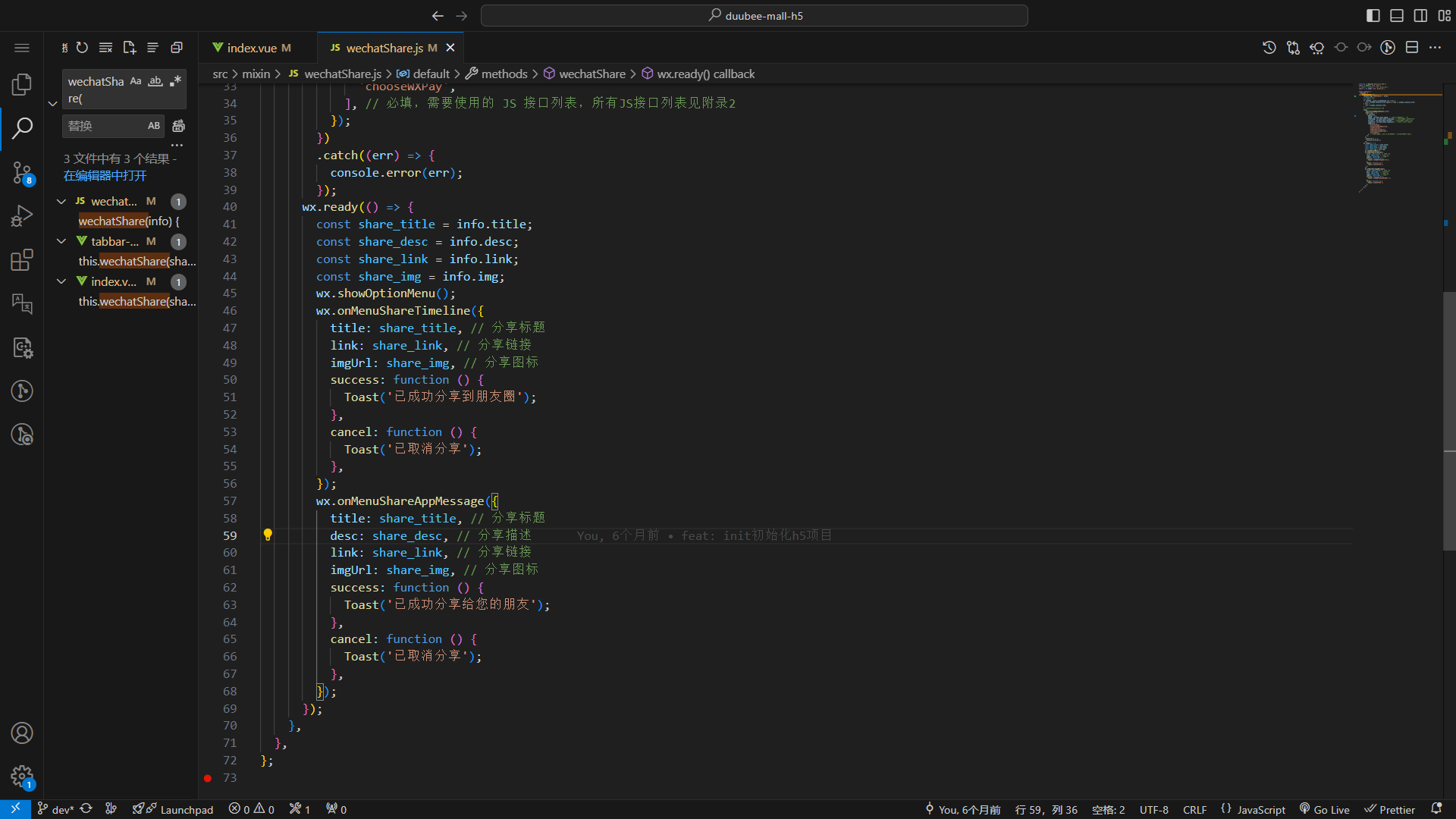Toggle Match Whole Word option

tap(155, 81)
